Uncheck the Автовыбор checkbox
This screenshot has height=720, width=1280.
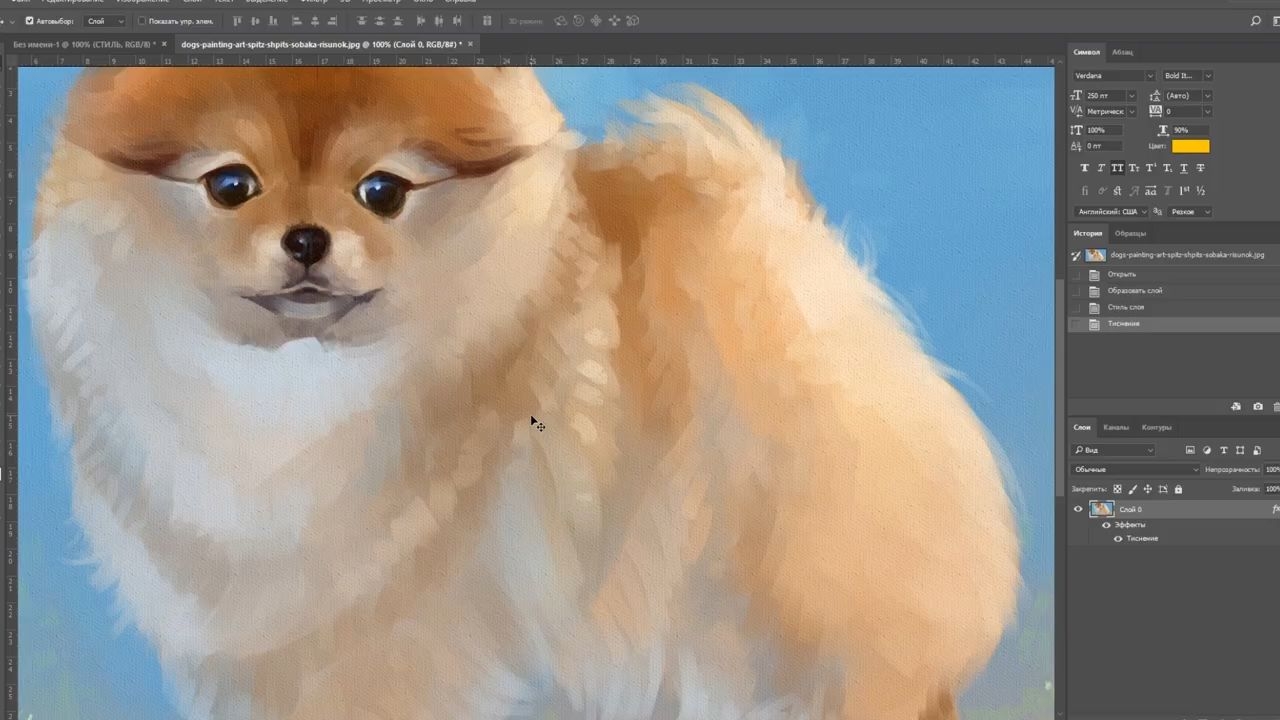[29, 21]
